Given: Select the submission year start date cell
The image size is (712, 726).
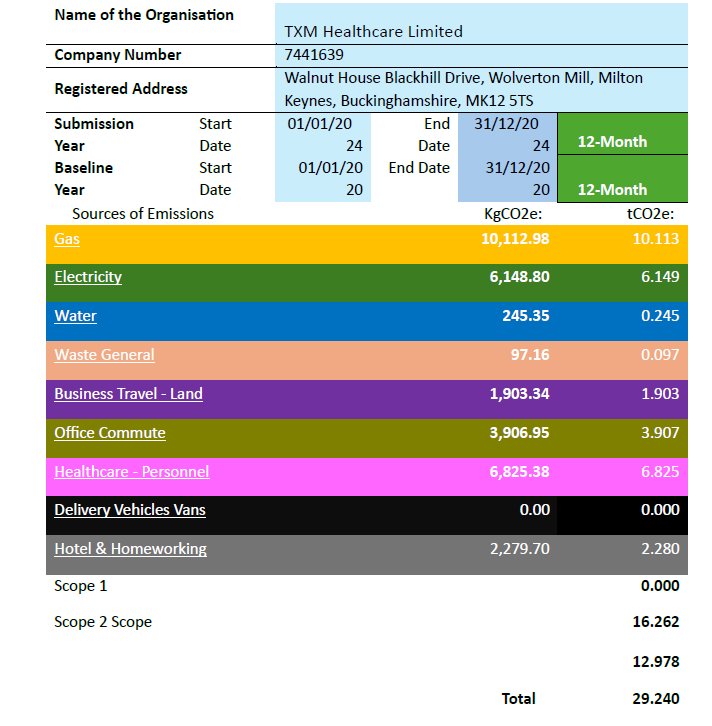Looking at the screenshot, I should click(323, 135).
